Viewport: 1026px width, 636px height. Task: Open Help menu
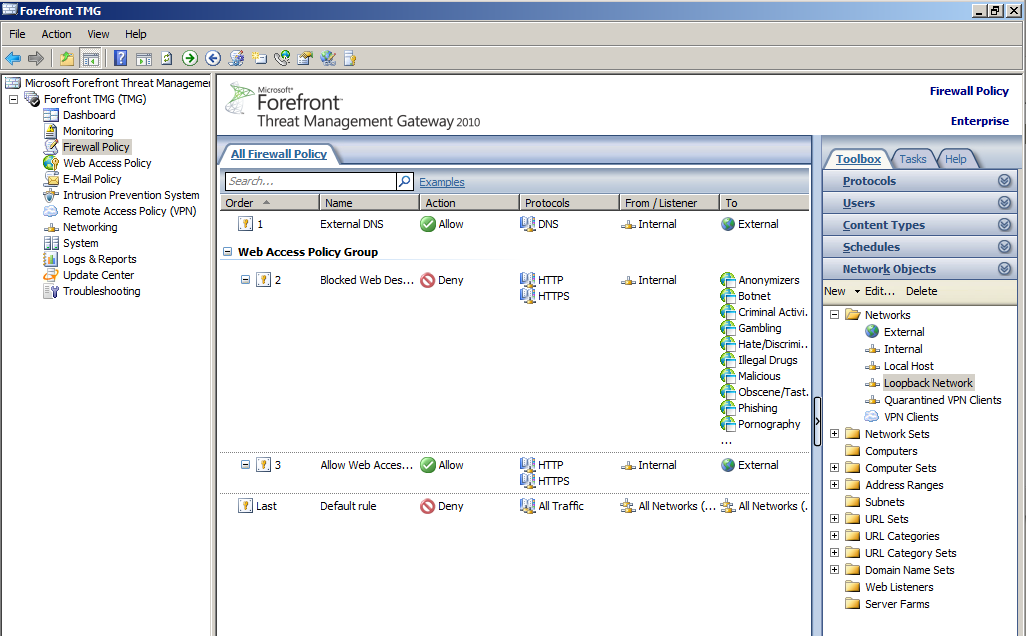click(x=135, y=34)
